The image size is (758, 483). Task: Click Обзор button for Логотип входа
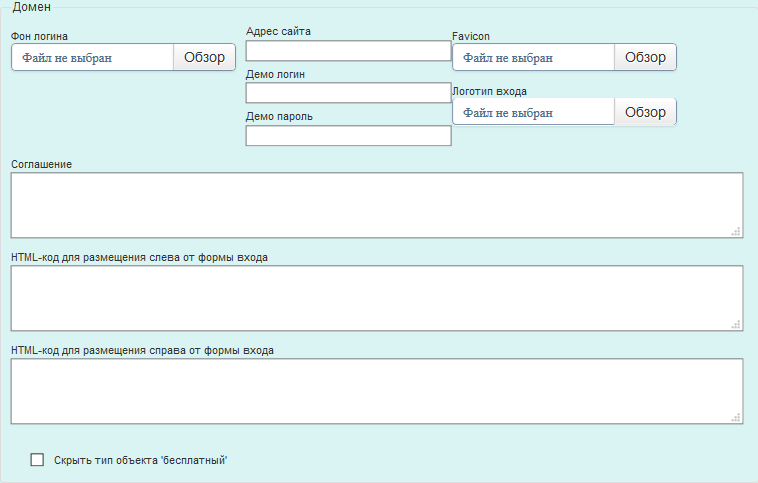tap(645, 112)
